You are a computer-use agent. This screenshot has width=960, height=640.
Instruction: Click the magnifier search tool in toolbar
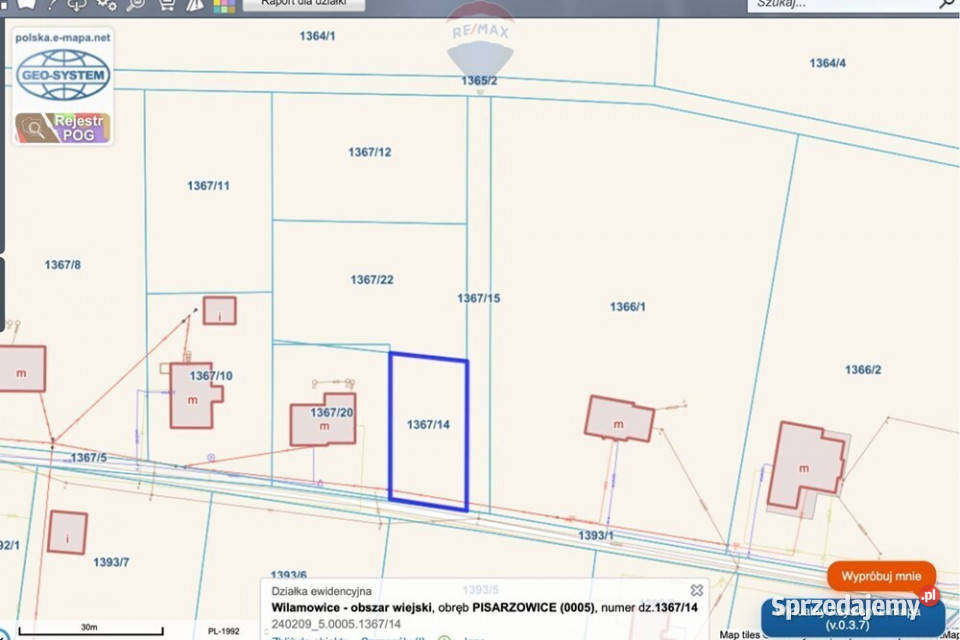point(136,4)
